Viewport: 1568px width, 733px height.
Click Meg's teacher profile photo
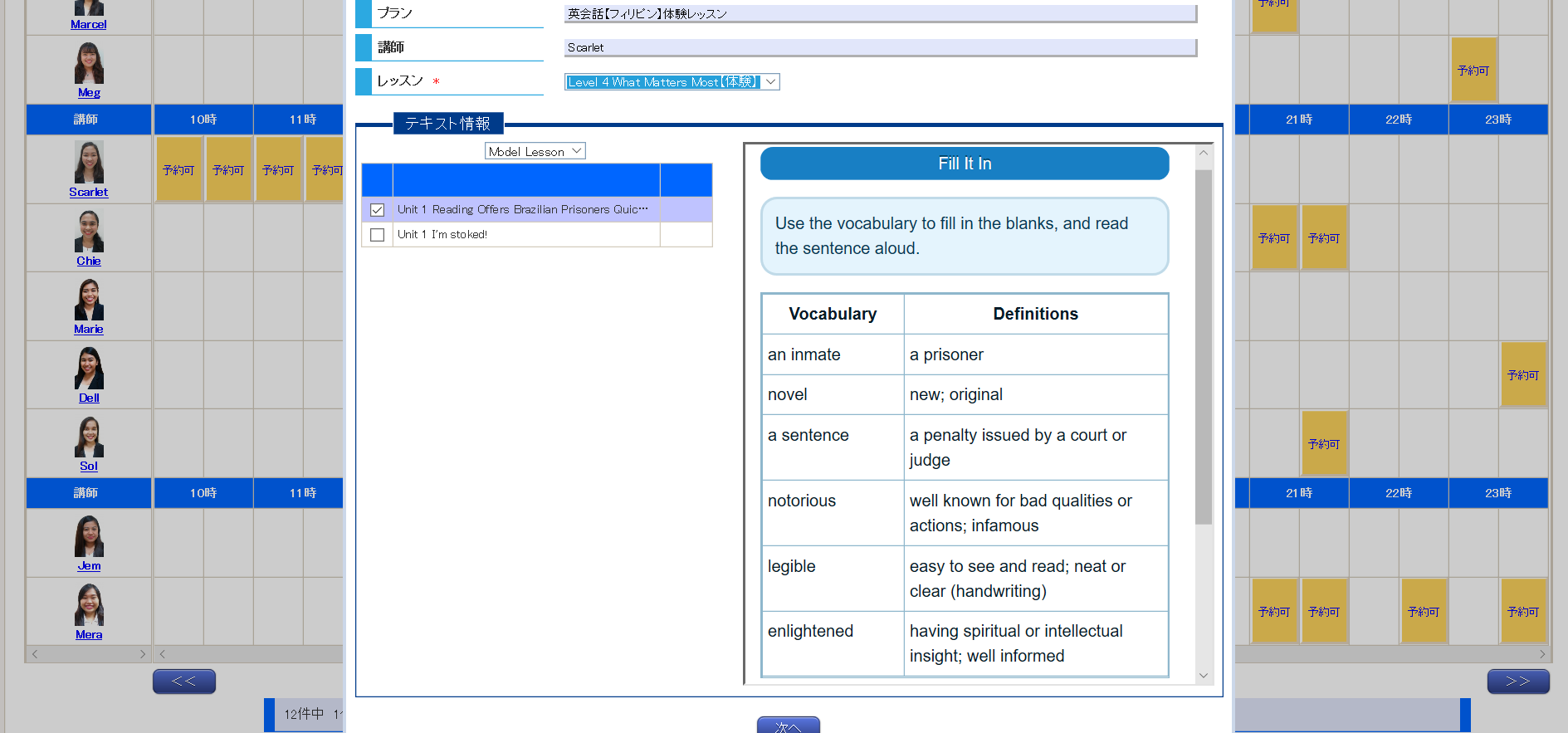89,63
